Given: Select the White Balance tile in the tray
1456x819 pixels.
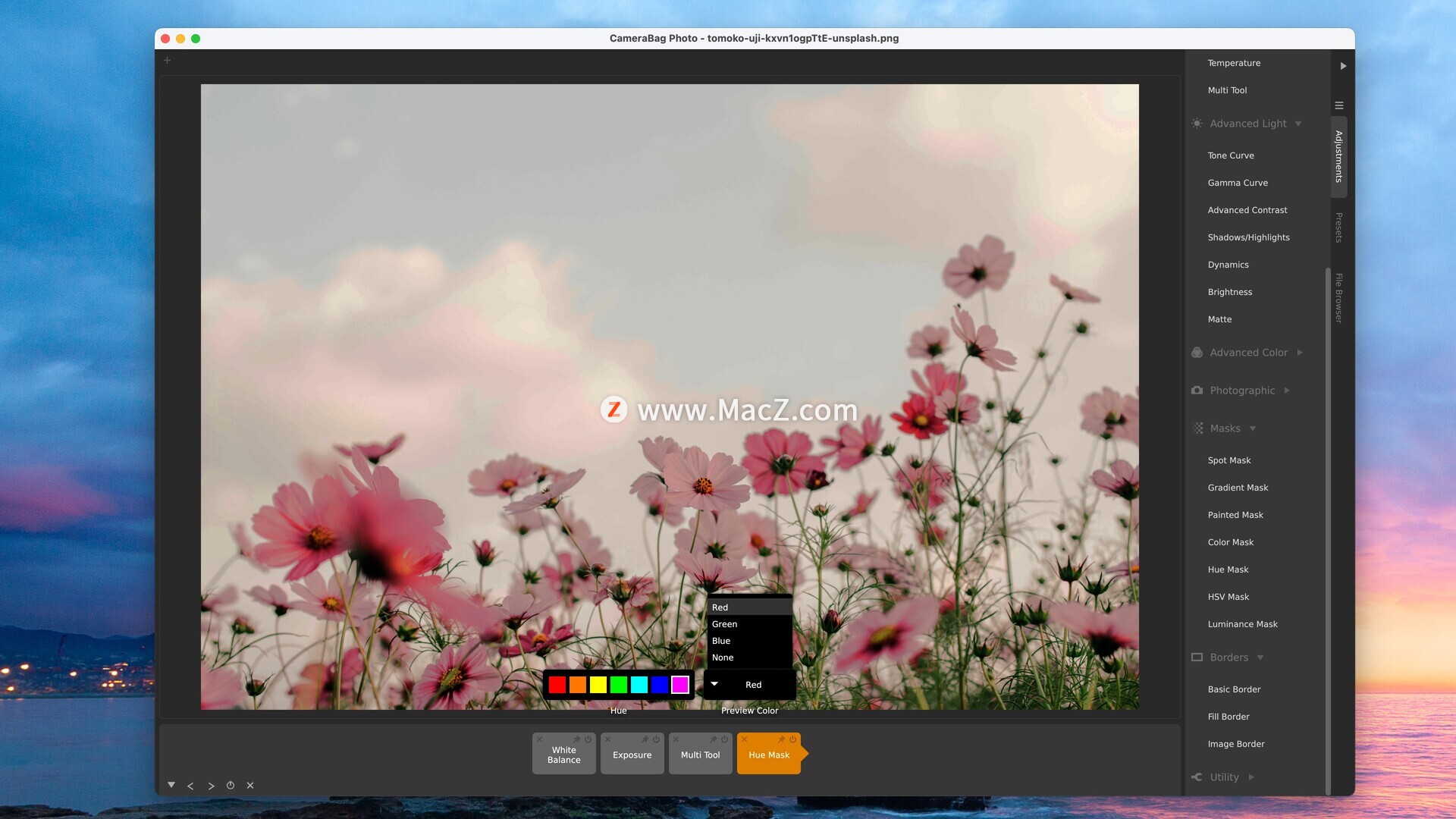Looking at the screenshot, I should [564, 754].
